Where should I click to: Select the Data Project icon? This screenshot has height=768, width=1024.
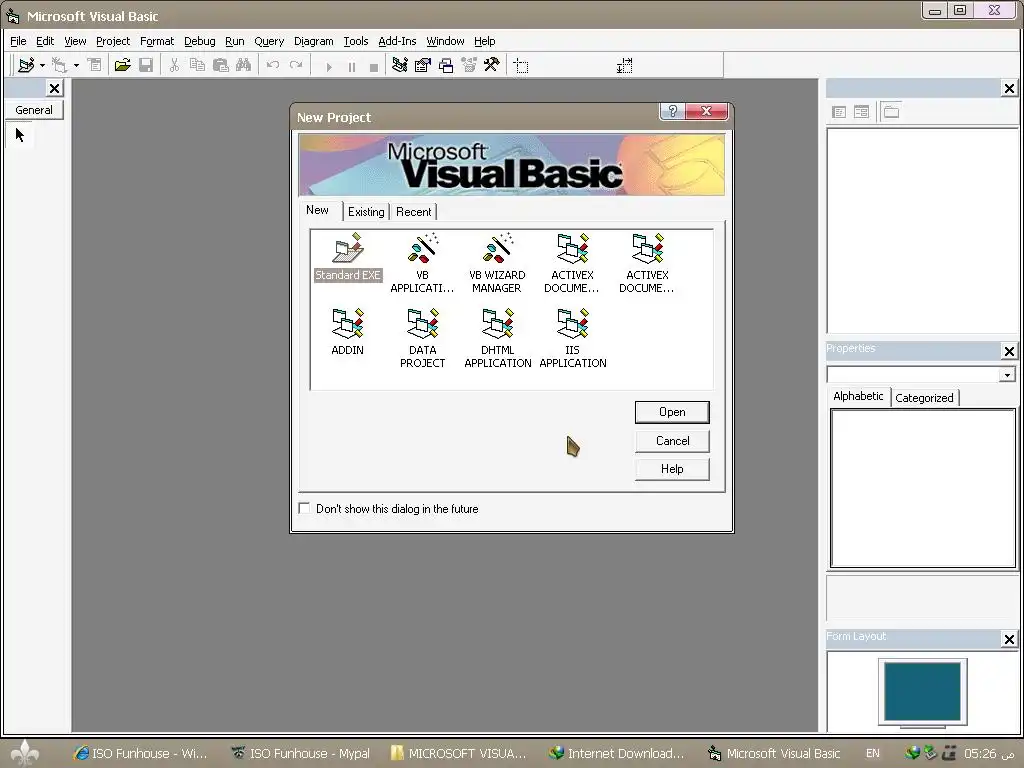[423, 338]
